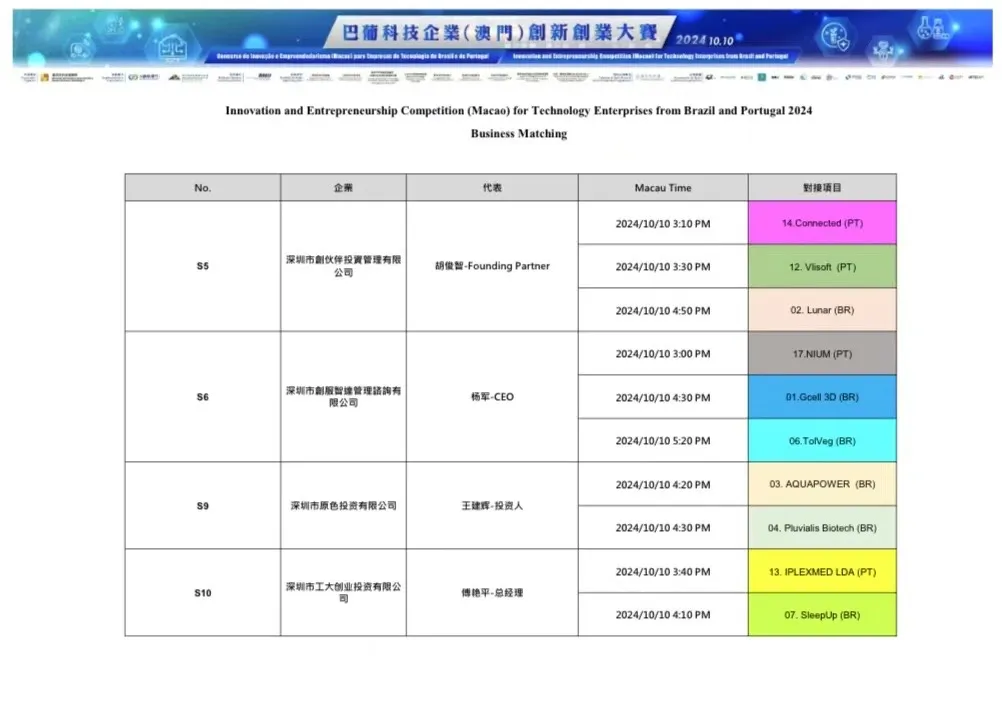Click the '2024/10/10 3:10 PM' time cell
Viewport: 1002px width, 704px height.
tap(661, 222)
